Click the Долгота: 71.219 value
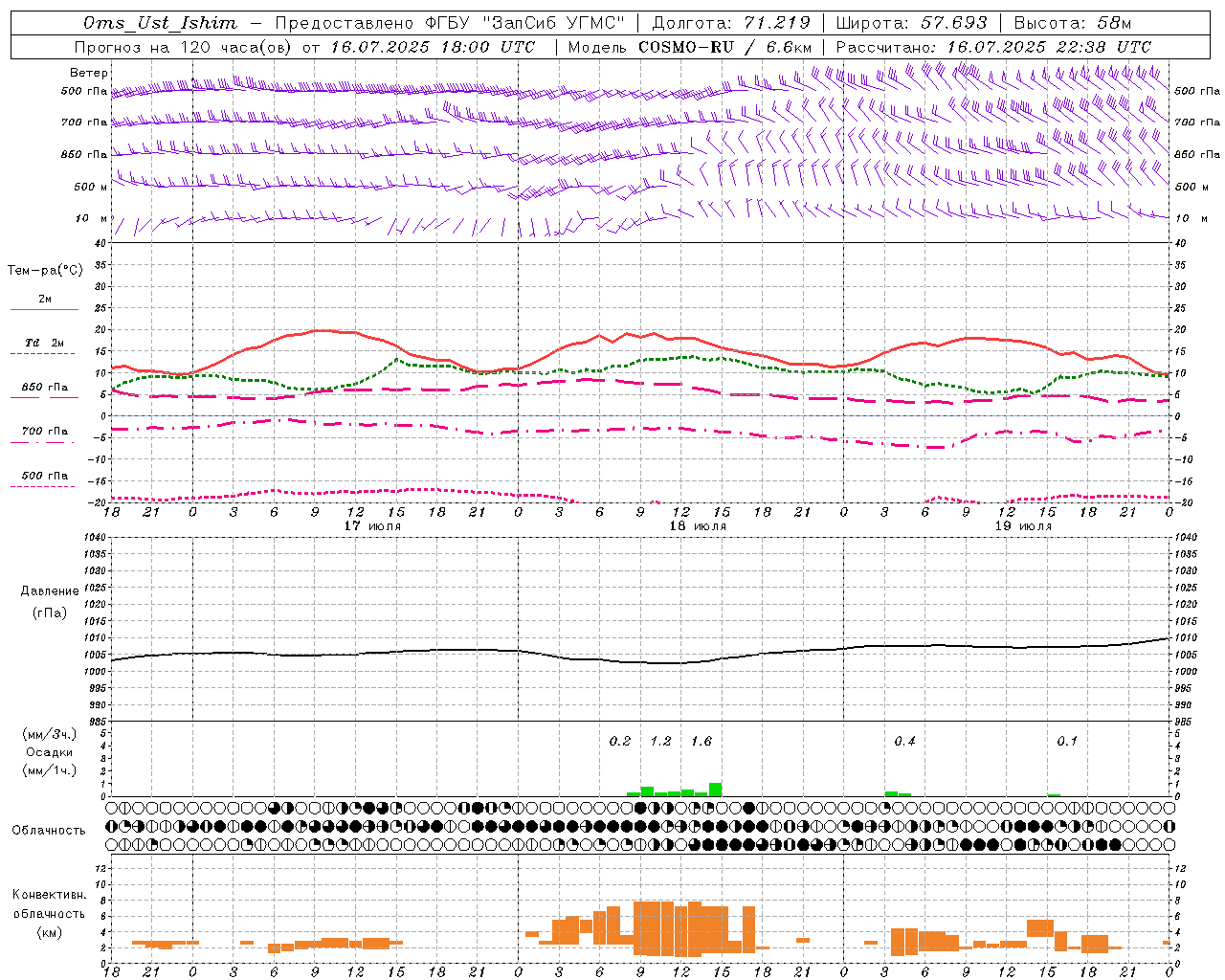Image resolution: width=1225 pixels, height=980 pixels. (x=731, y=23)
